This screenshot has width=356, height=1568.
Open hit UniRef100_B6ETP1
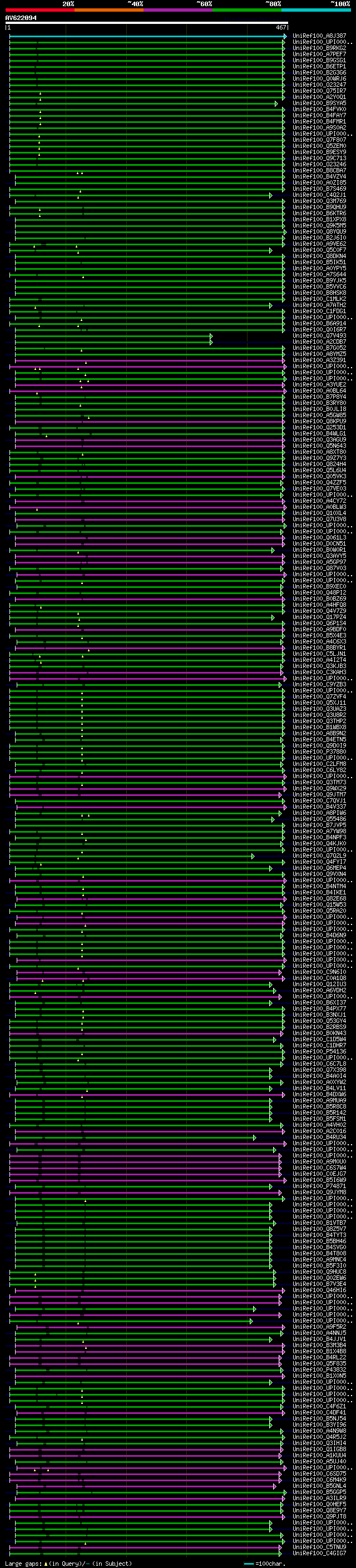point(319,66)
